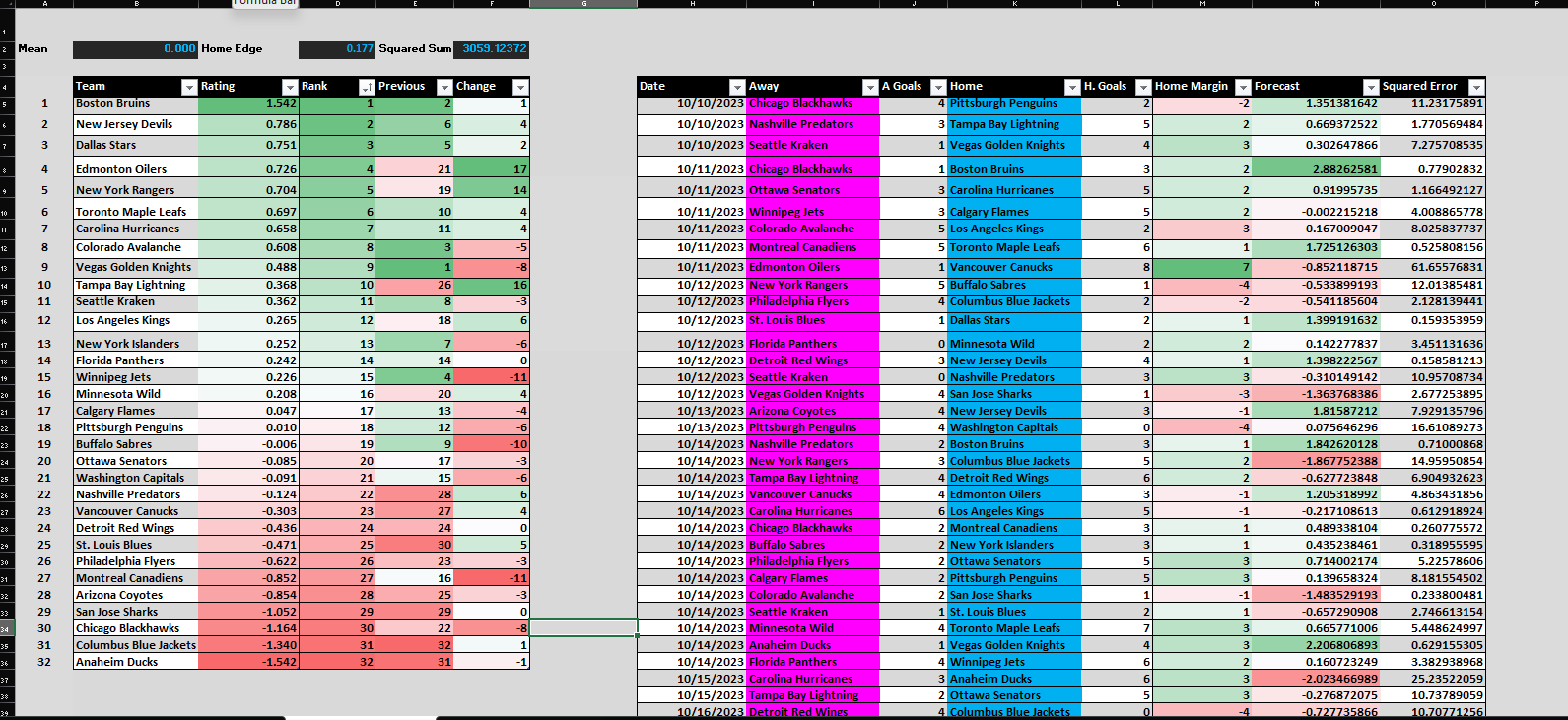Select forecast value -0.852118715
This screenshot has height=720, width=1568.
tap(1316, 267)
